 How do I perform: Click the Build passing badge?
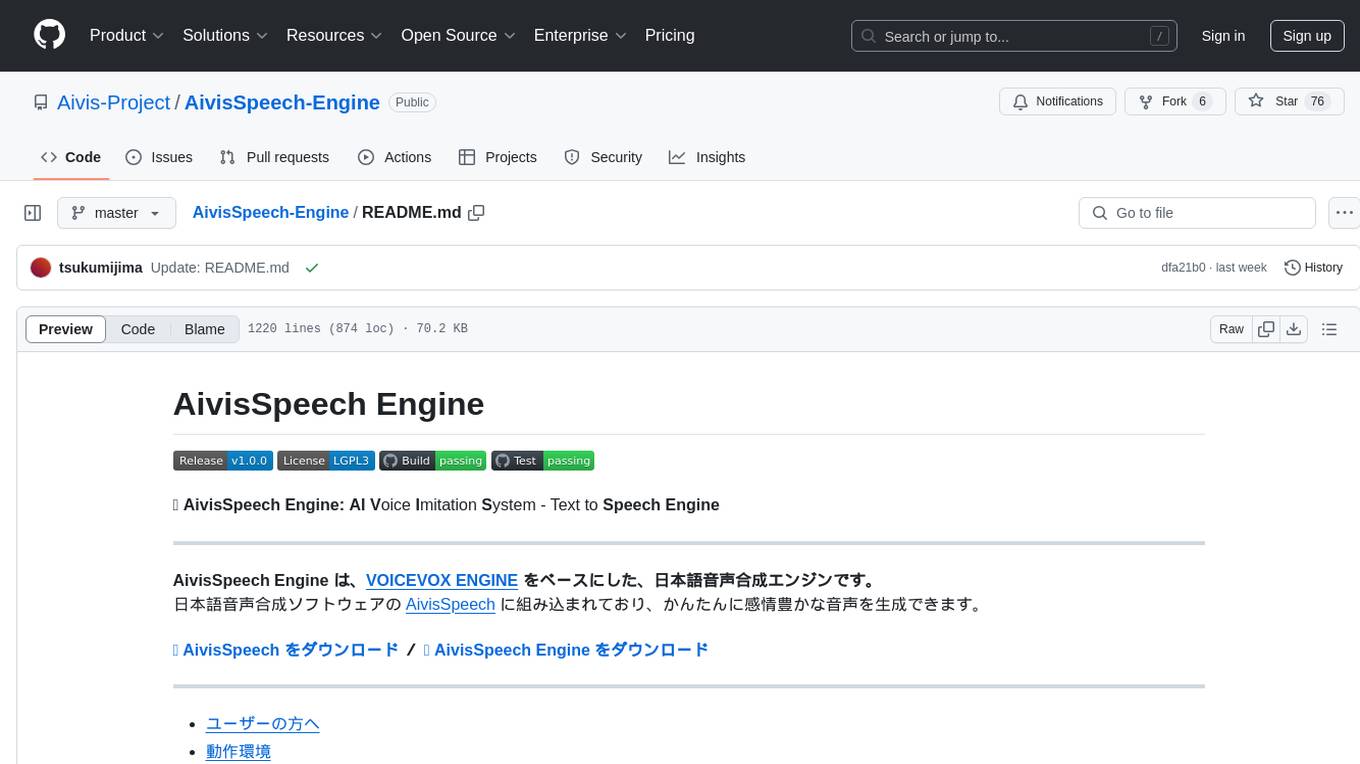click(x=432, y=460)
